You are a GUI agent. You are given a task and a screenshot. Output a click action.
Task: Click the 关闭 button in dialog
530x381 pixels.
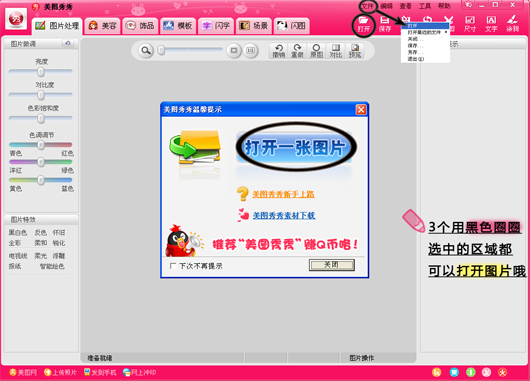point(332,265)
